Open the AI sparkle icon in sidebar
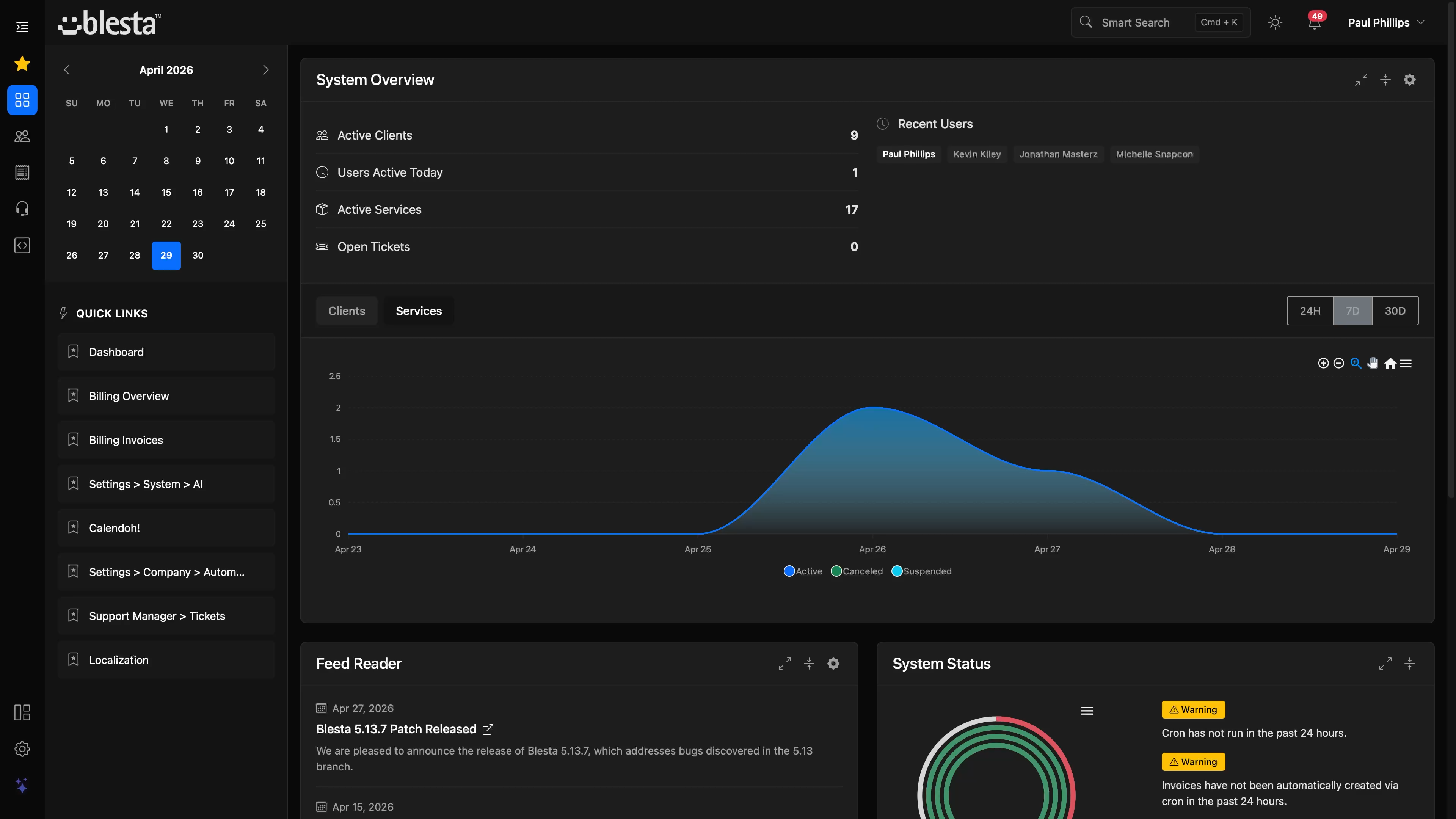 pos(22,785)
